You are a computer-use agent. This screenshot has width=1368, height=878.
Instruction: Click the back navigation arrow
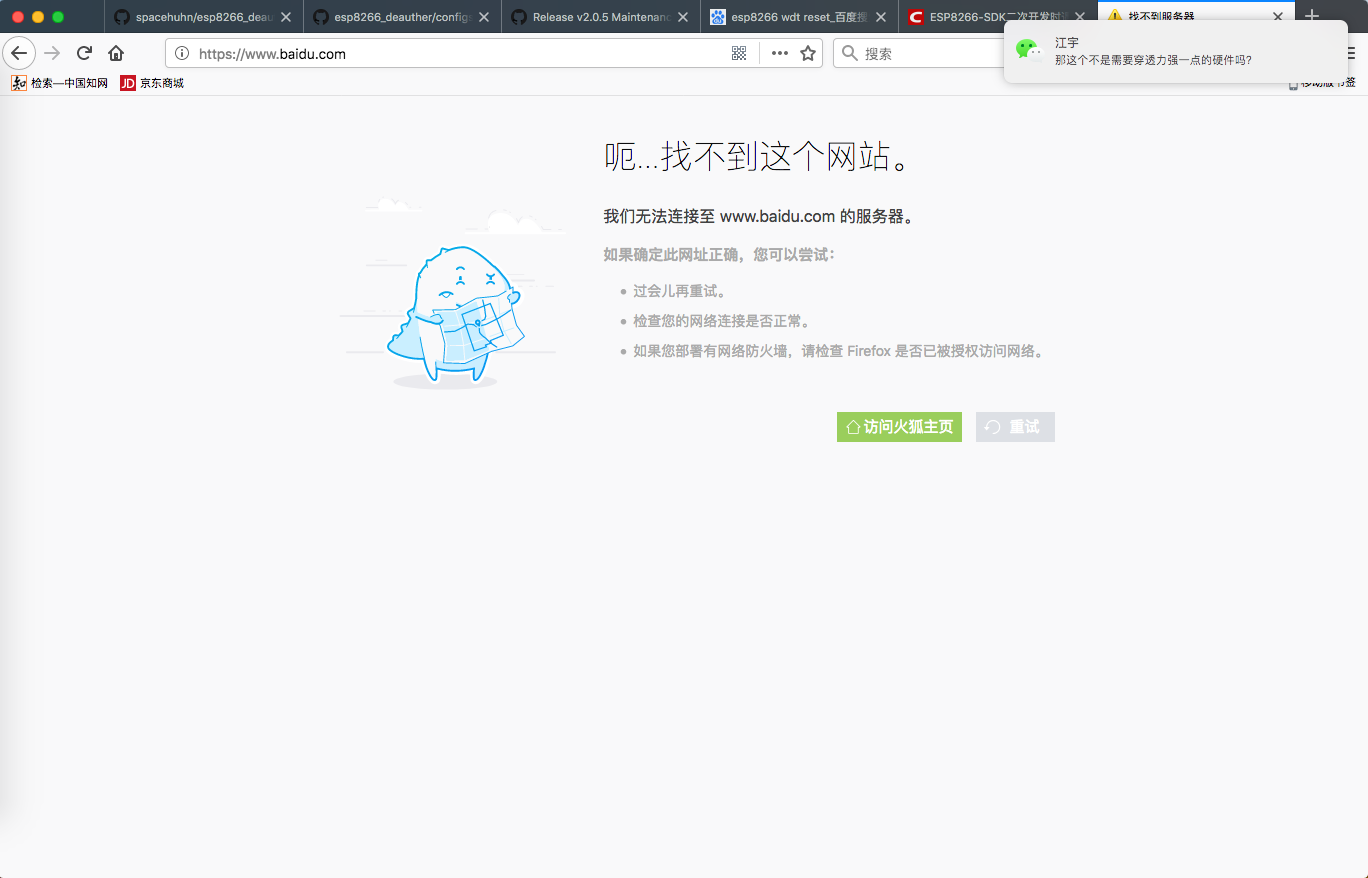click(19, 53)
